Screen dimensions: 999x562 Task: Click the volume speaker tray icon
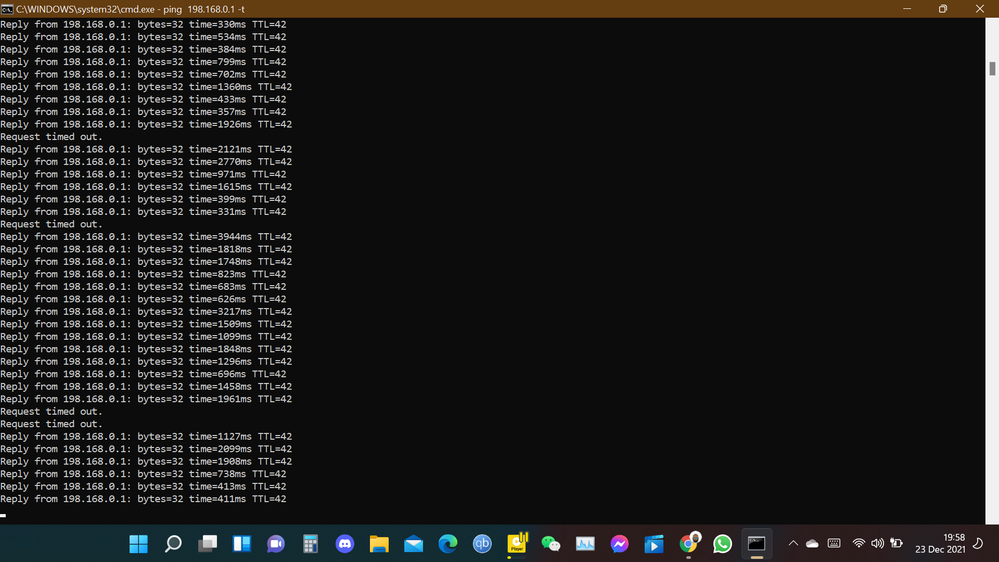coord(877,544)
